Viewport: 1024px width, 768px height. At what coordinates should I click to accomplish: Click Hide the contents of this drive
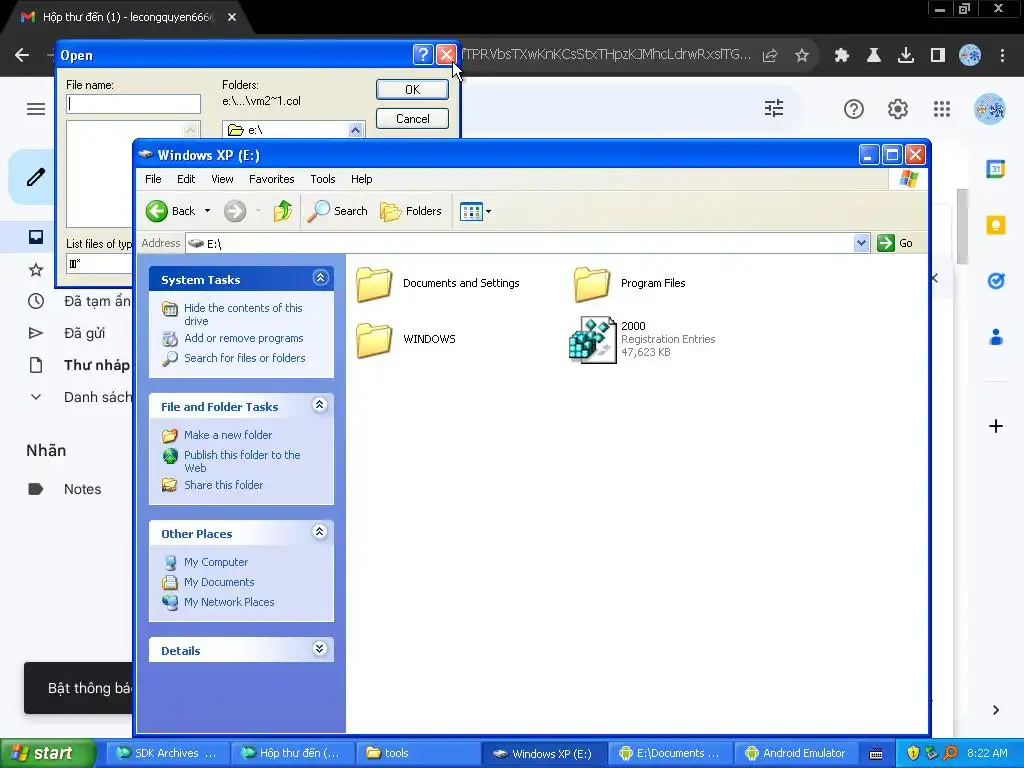coord(243,314)
